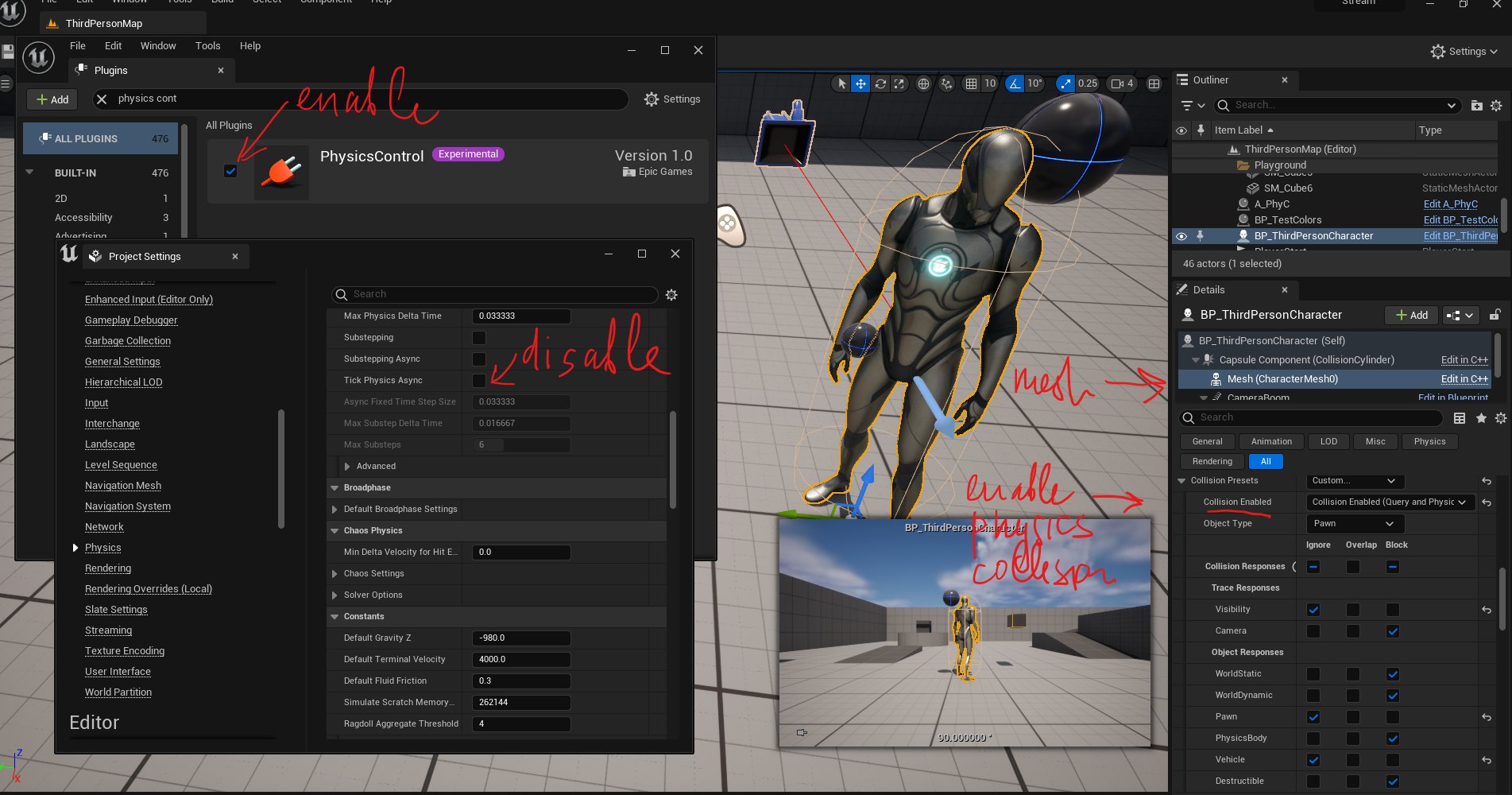Select the Rotate tool in the viewport toolbar
This screenshot has height=795, width=1512.
tap(880, 83)
